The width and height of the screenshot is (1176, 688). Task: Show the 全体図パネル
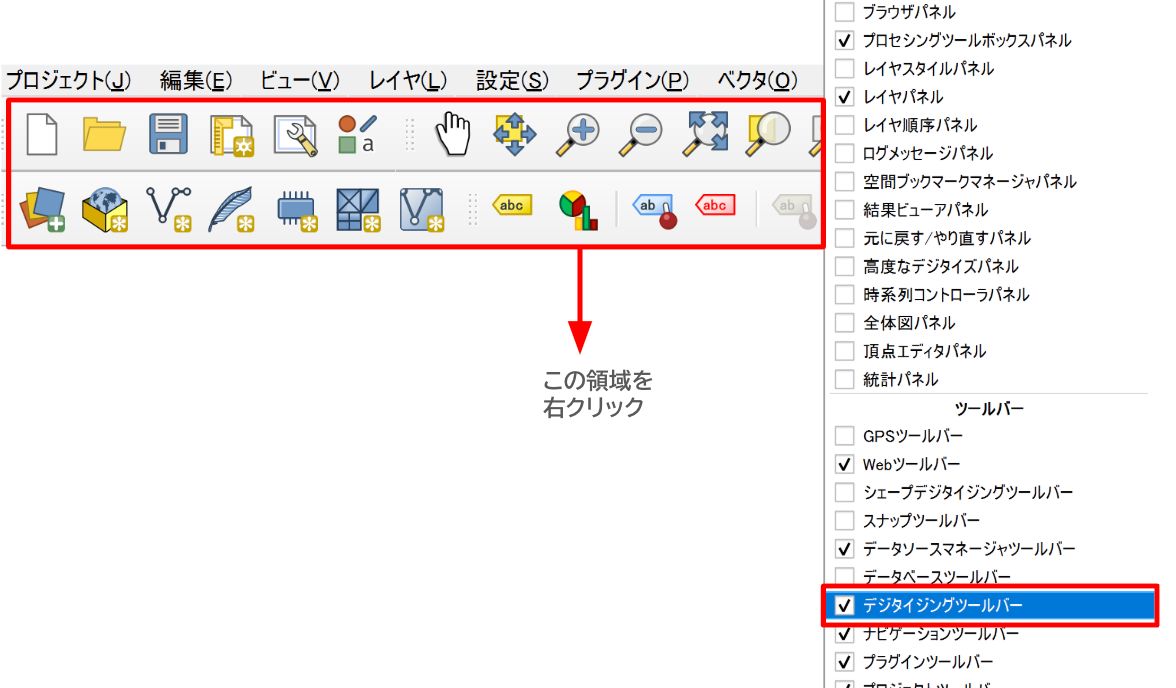[x=844, y=323]
